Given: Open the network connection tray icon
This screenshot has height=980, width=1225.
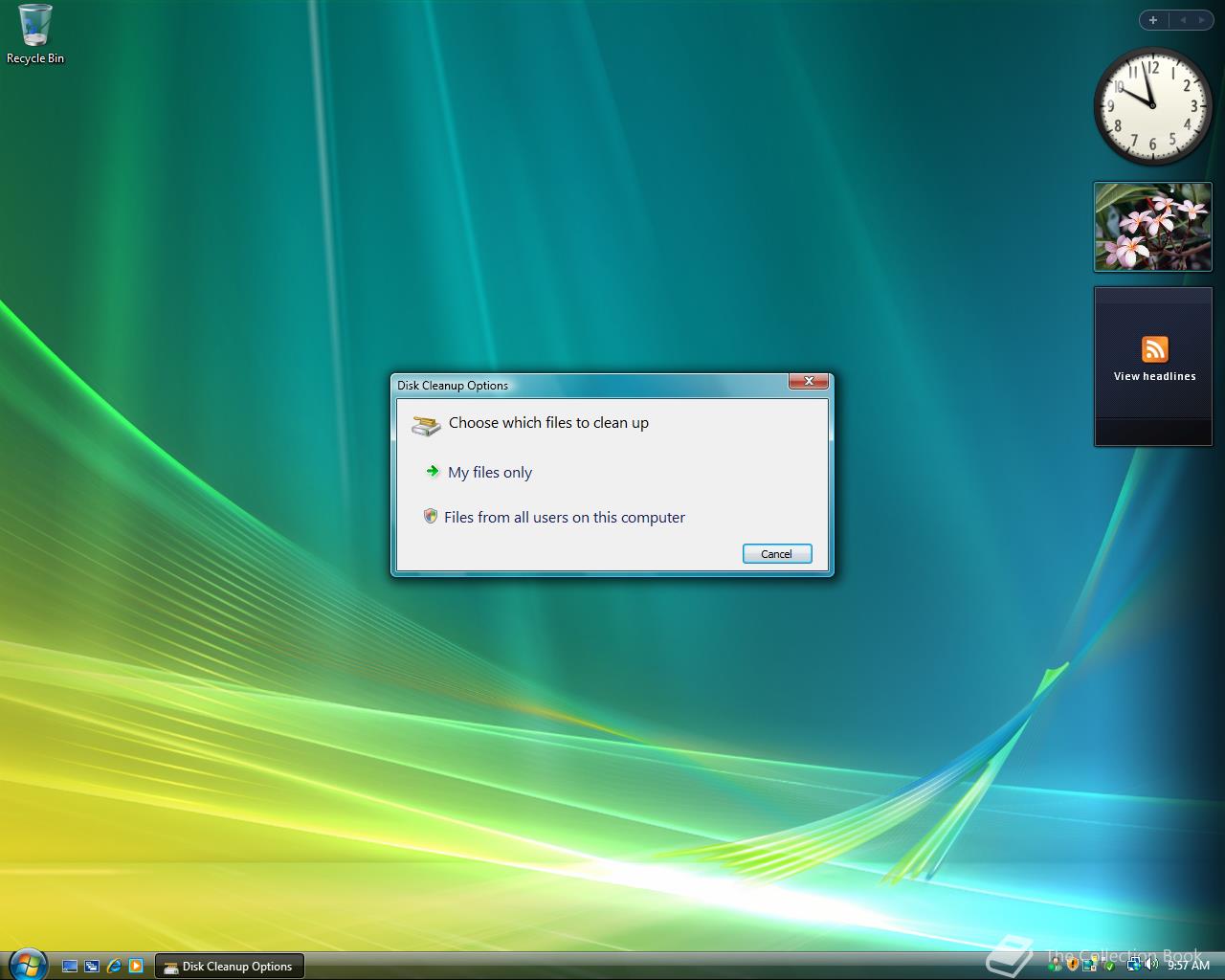Looking at the screenshot, I should click(1134, 965).
